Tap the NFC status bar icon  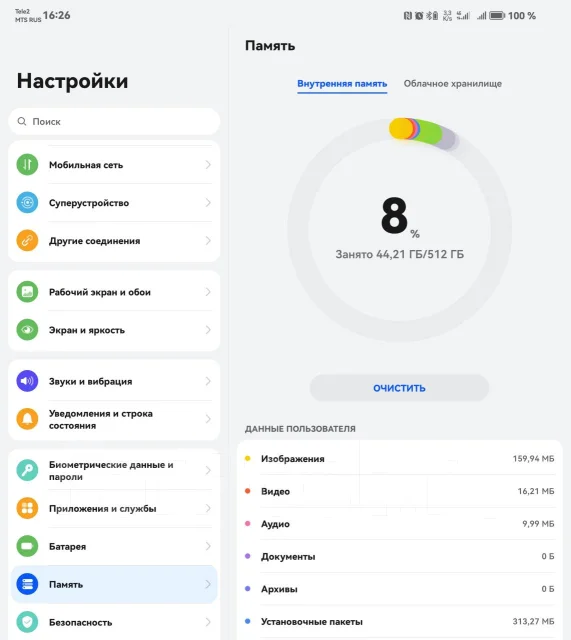point(407,16)
